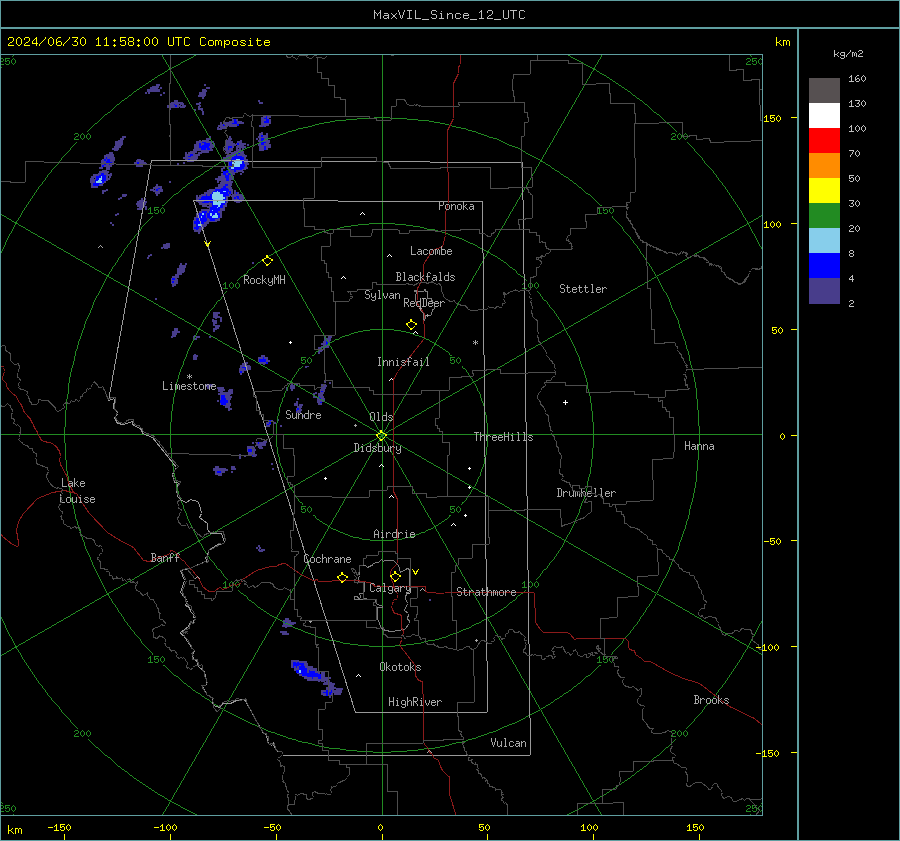Click the yellow diamond marker at Cochrane
The height and width of the screenshot is (841, 900).
(x=342, y=578)
